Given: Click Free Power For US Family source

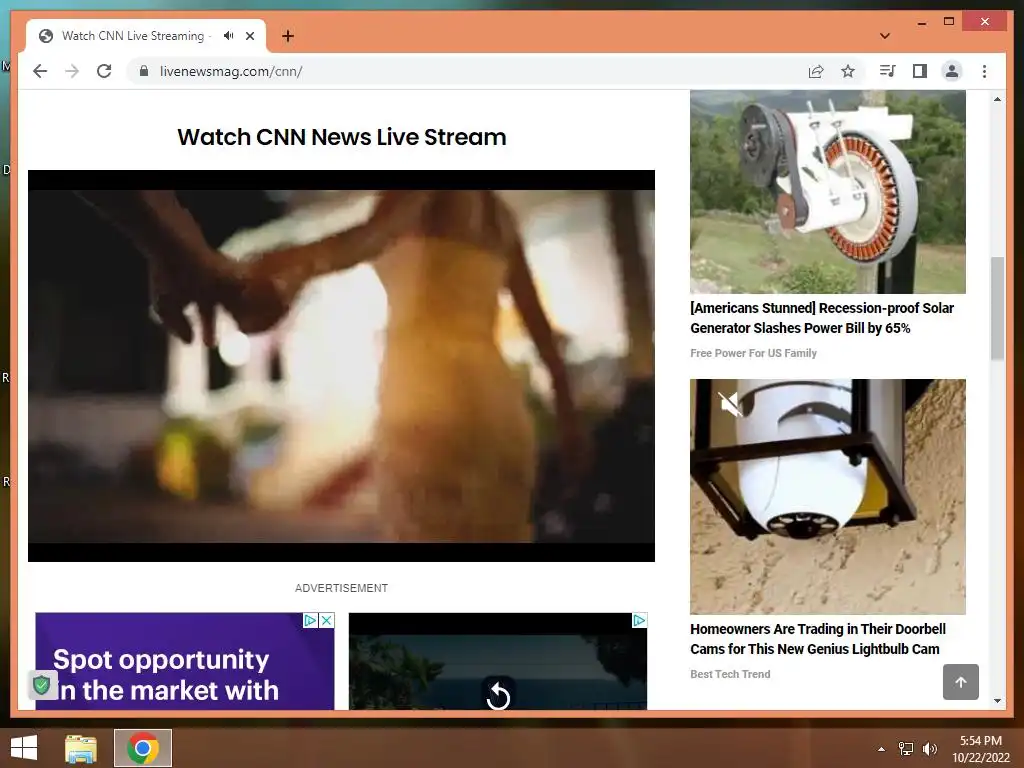Looking at the screenshot, I should tap(753, 353).
